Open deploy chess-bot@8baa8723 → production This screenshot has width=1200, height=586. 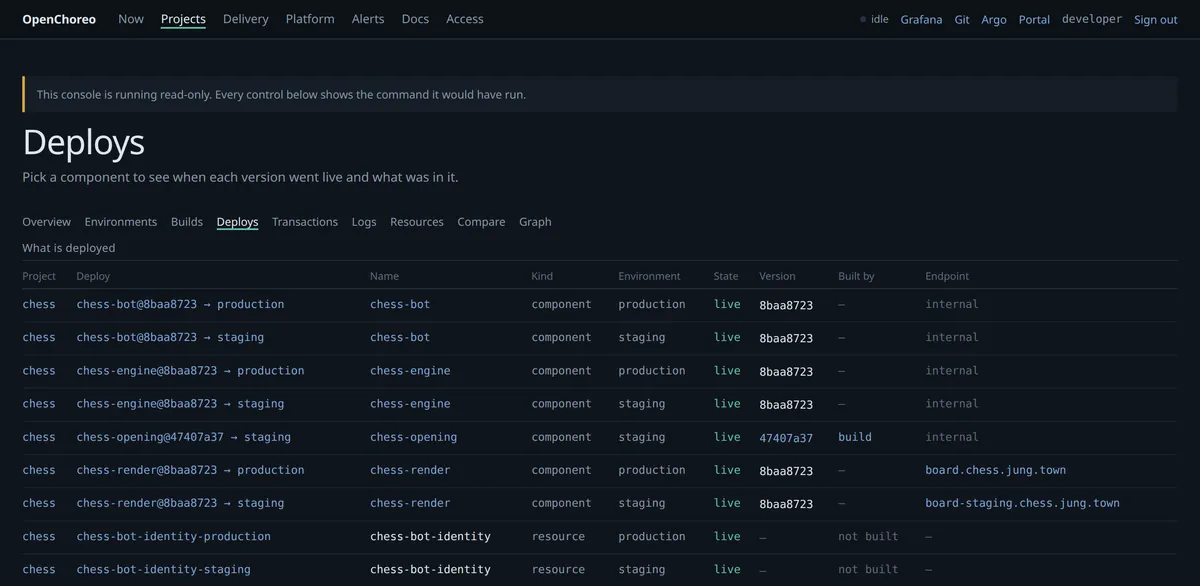(x=180, y=304)
